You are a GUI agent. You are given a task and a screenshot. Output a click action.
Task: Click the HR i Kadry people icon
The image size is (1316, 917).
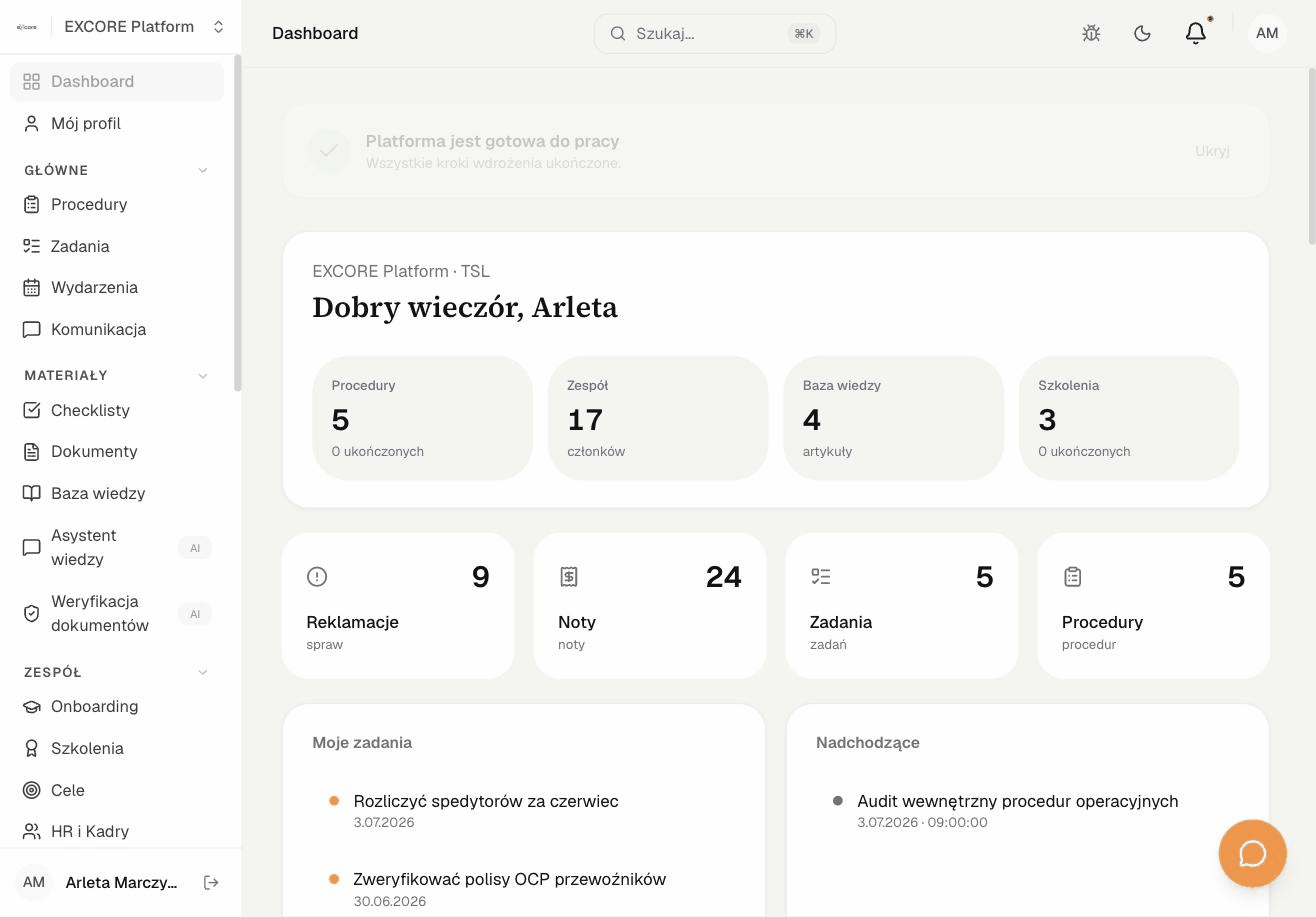(32, 831)
